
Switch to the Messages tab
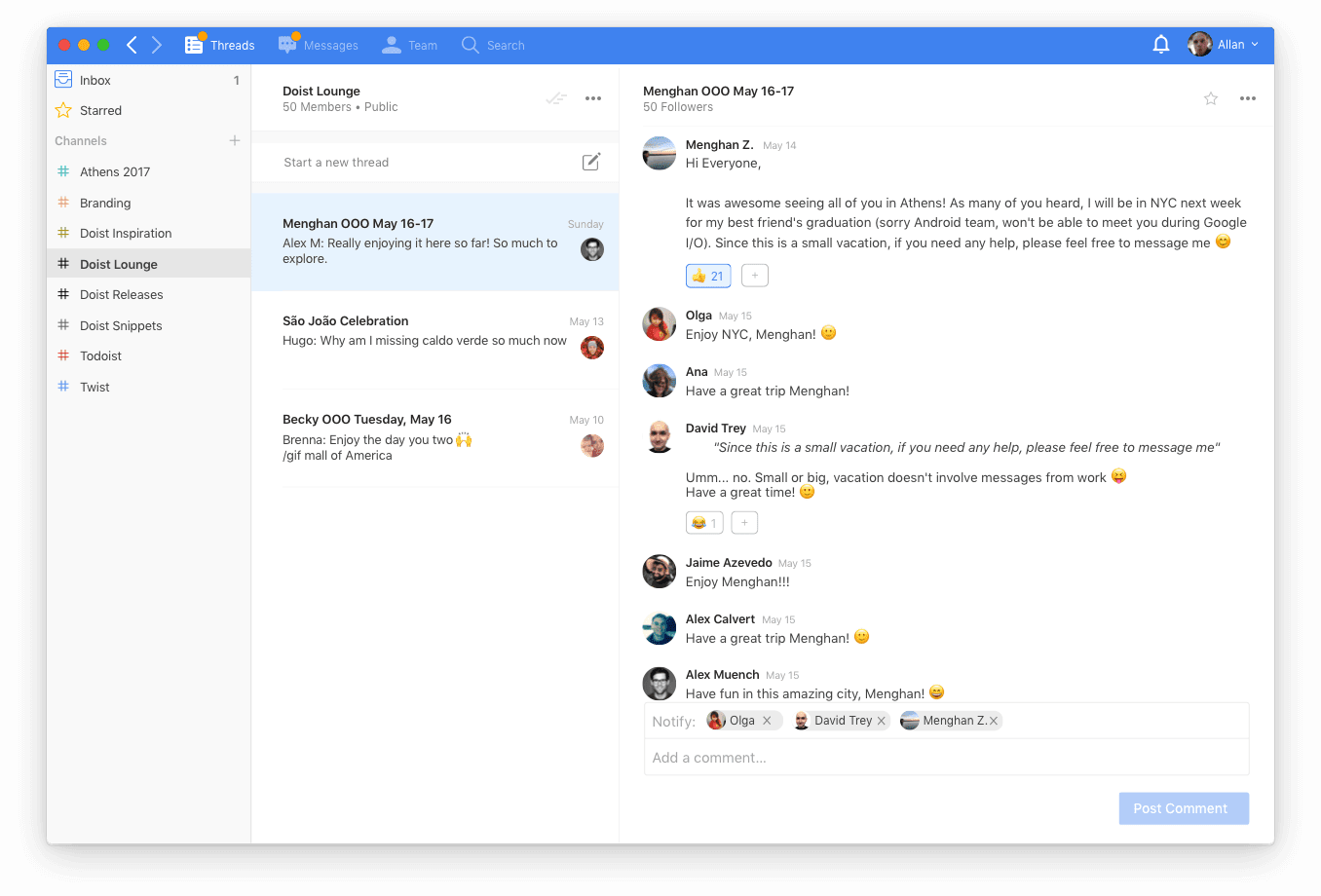(319, 45)
